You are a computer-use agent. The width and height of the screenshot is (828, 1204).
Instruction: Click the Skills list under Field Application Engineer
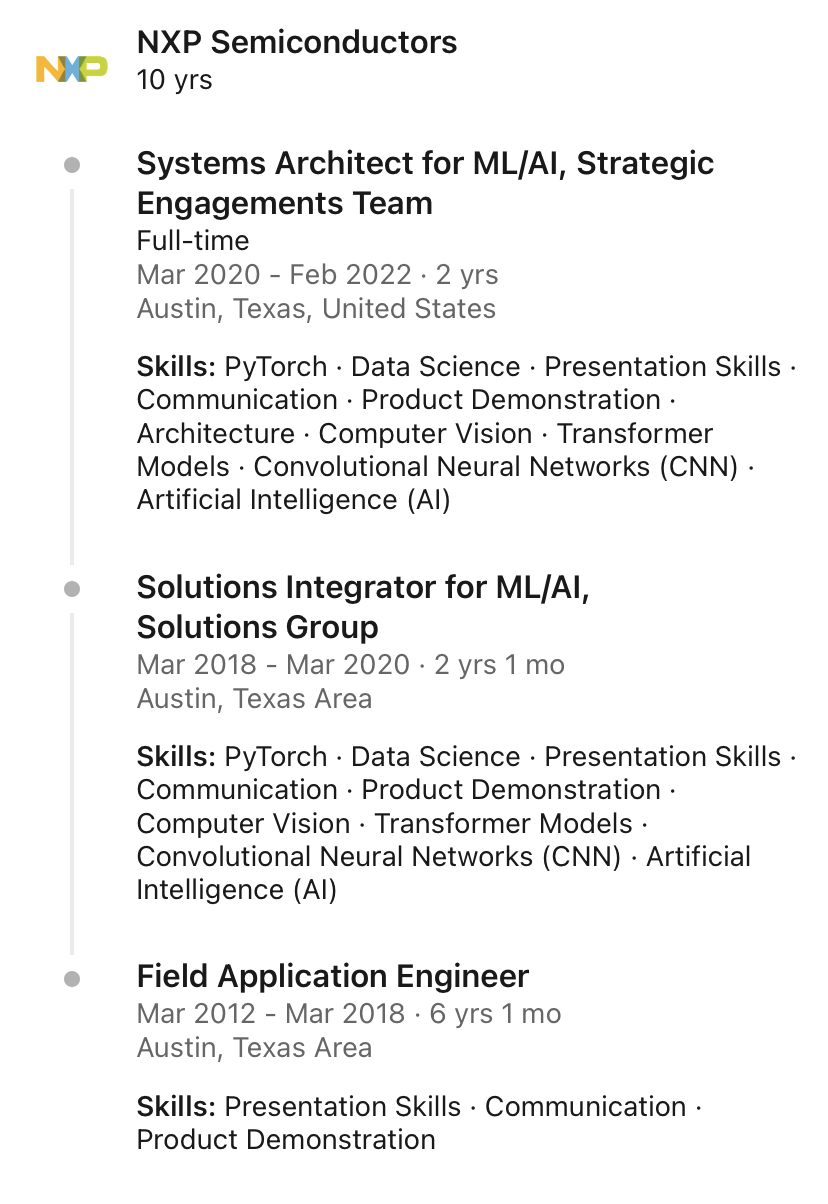point(420,1123)
